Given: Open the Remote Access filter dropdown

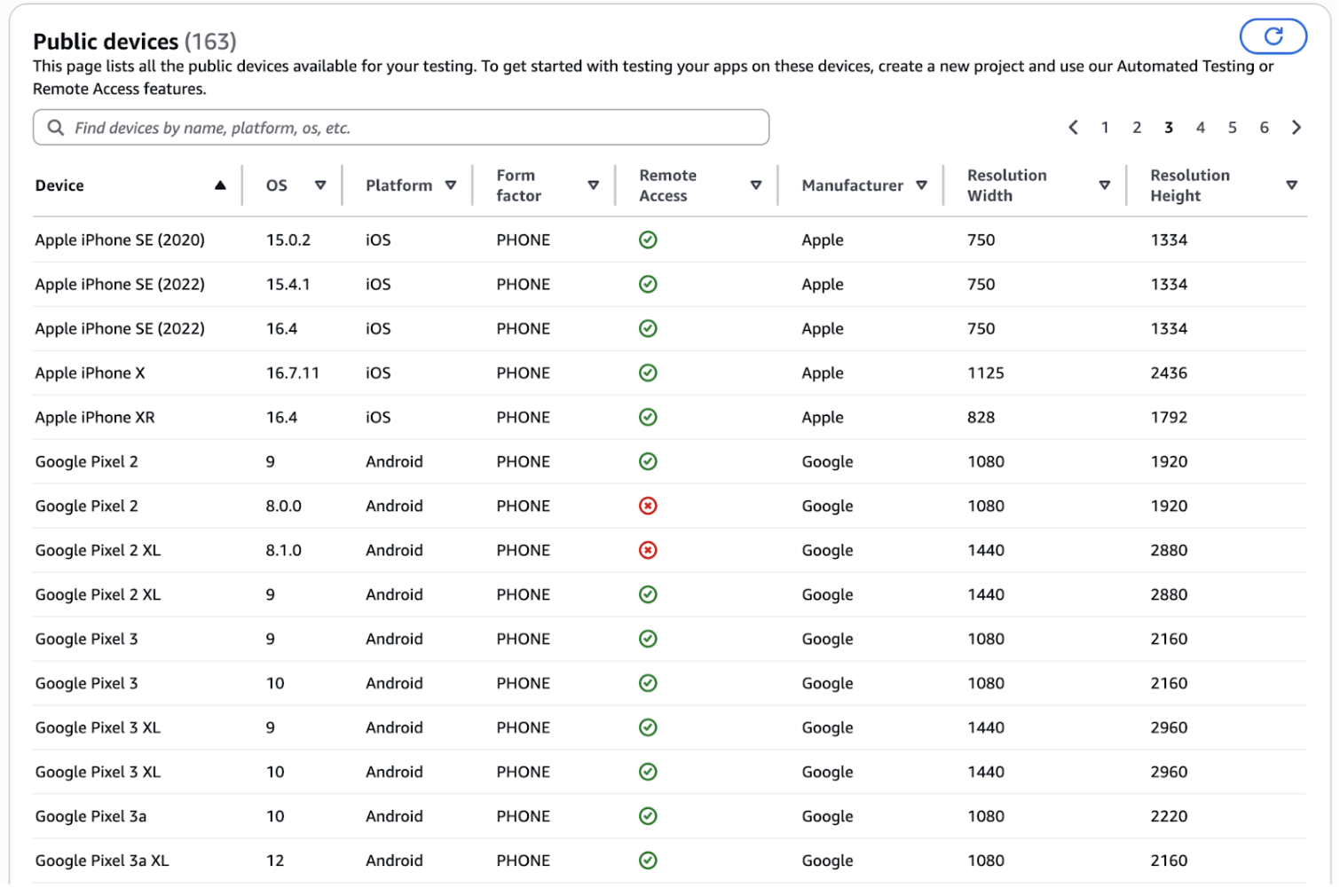Looking at the screenshot, I should pos(756,185).
